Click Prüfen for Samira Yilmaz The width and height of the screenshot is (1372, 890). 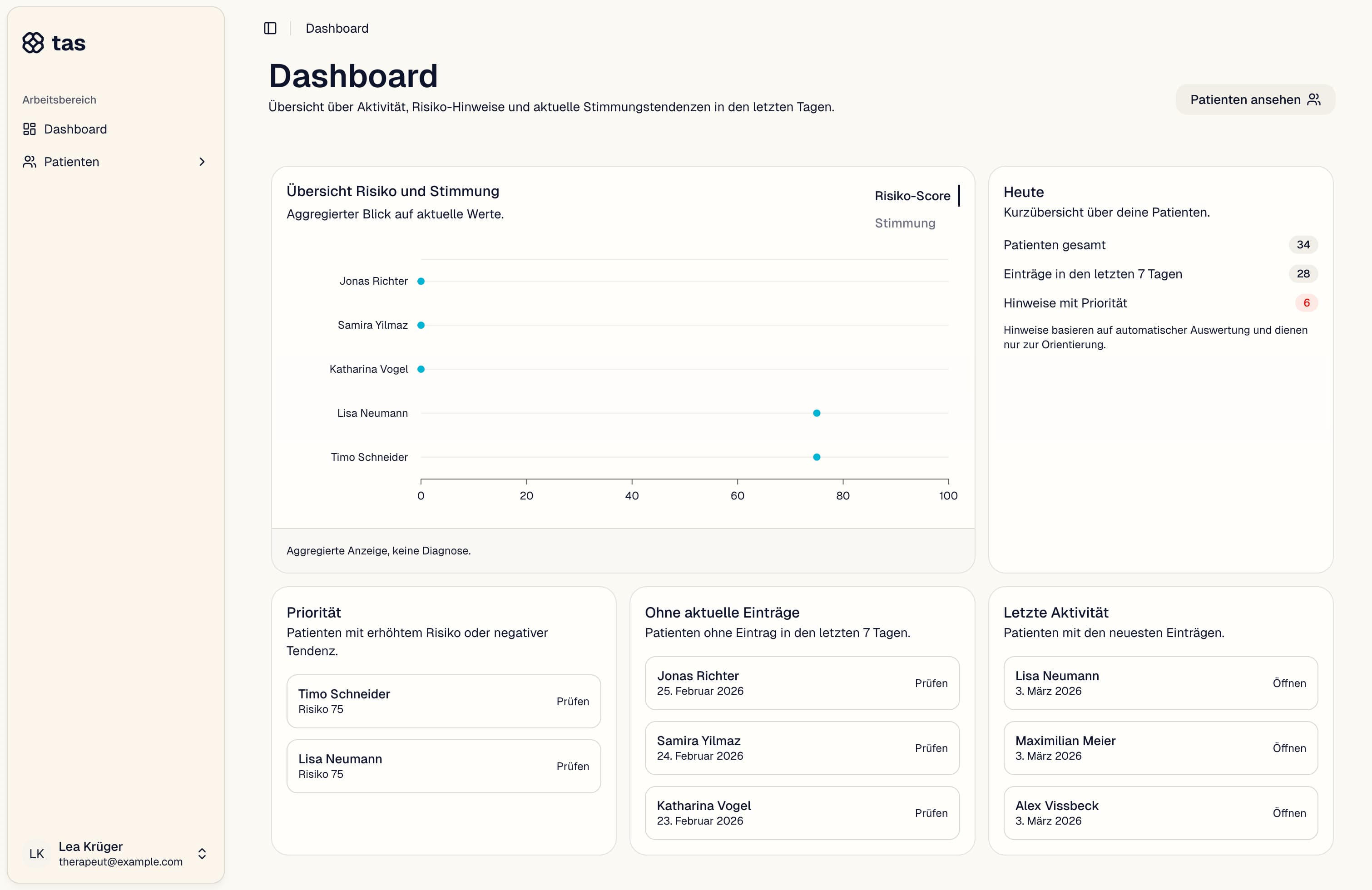click(931, 748)
